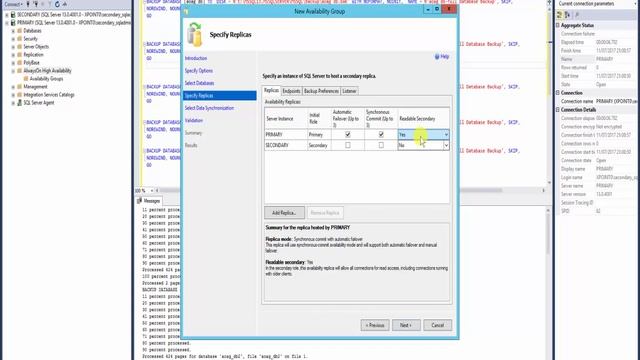
Task: Click the Management folder icon
Action: pyautogui.click(x=20, y=87)
